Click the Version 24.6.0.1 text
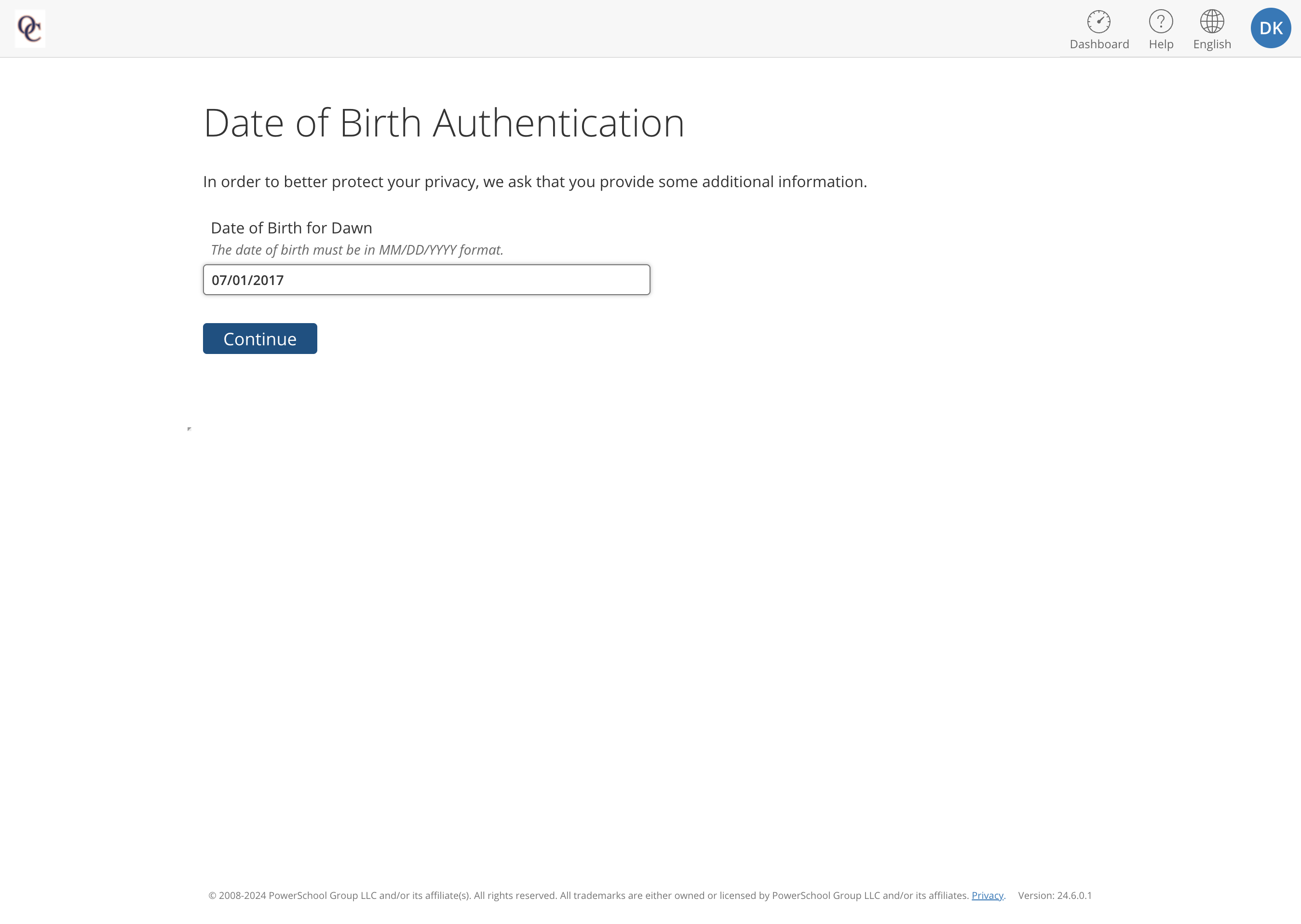Image resolution: width=1301 pixels, height=924 pixels. click(x=1055, y=895)
